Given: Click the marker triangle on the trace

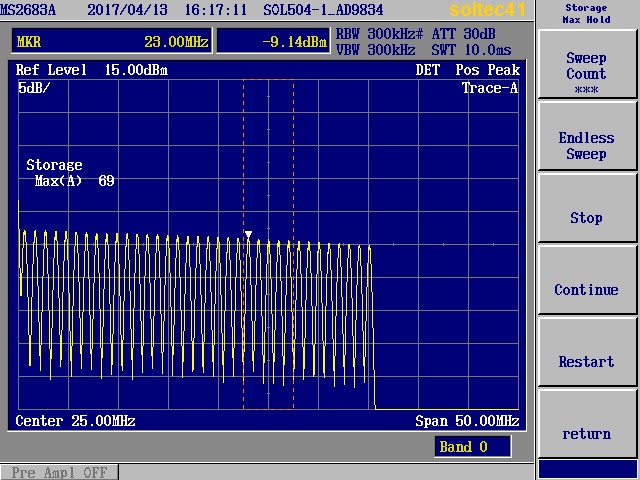Looking at the screenshot, I should point(248,235).
